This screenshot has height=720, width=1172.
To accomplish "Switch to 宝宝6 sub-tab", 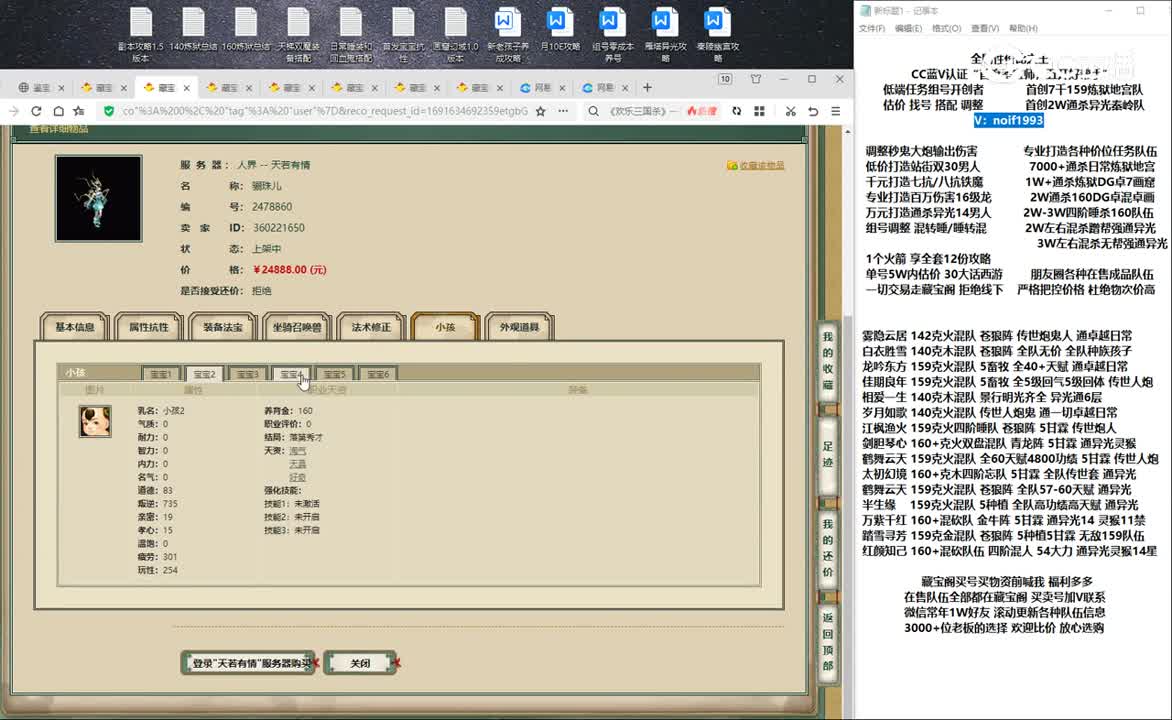I will click(377, 374).
